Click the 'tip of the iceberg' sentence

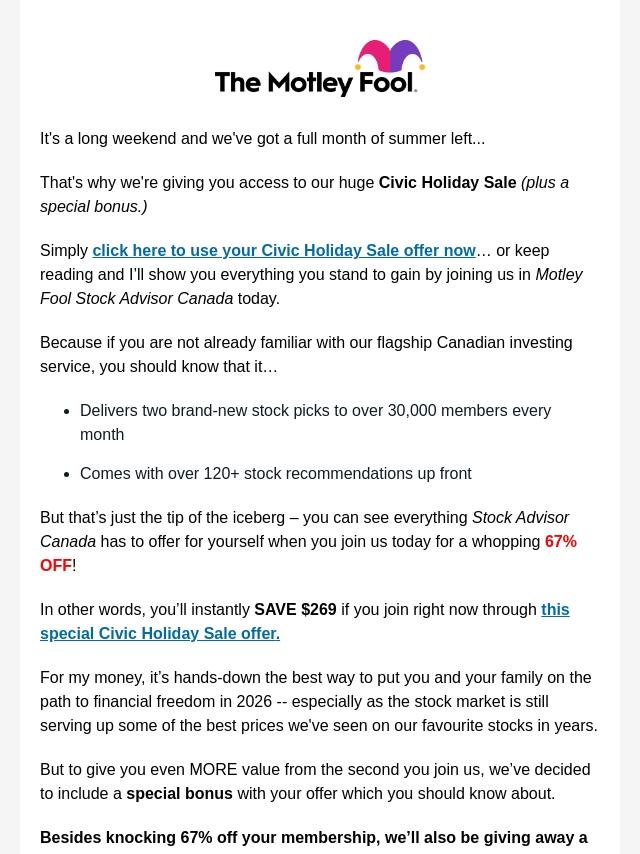coord(308,541)
